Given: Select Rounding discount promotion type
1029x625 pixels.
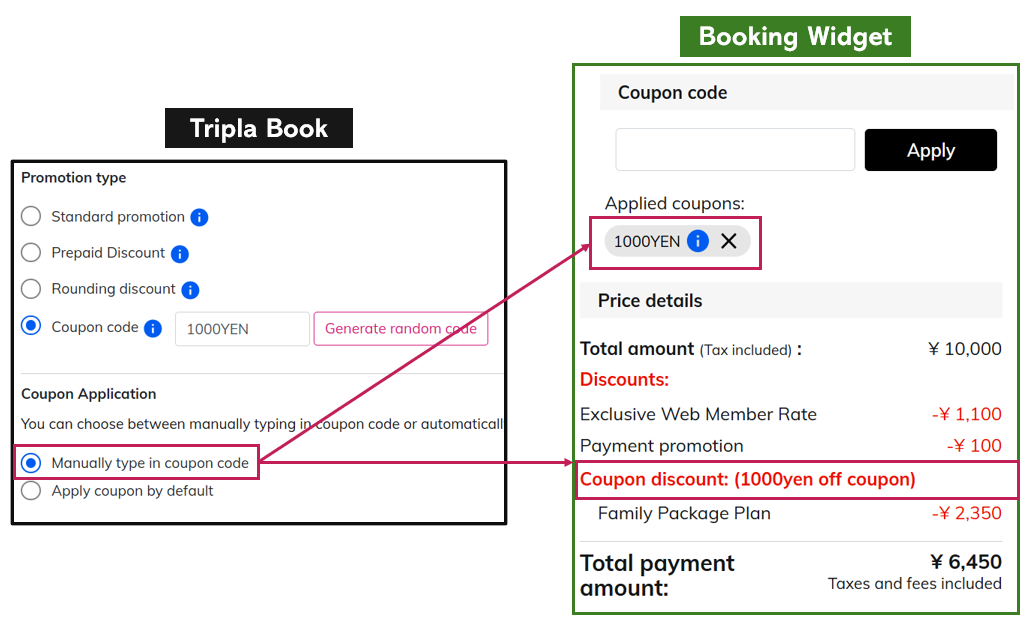Looking at the screenshot, I should point(31,289).
